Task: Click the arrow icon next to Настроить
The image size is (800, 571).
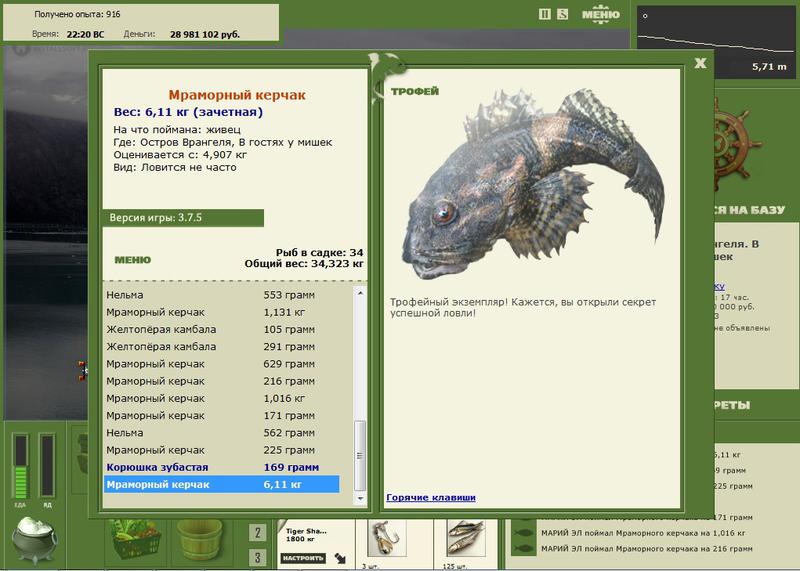Action: click(340, 558)
